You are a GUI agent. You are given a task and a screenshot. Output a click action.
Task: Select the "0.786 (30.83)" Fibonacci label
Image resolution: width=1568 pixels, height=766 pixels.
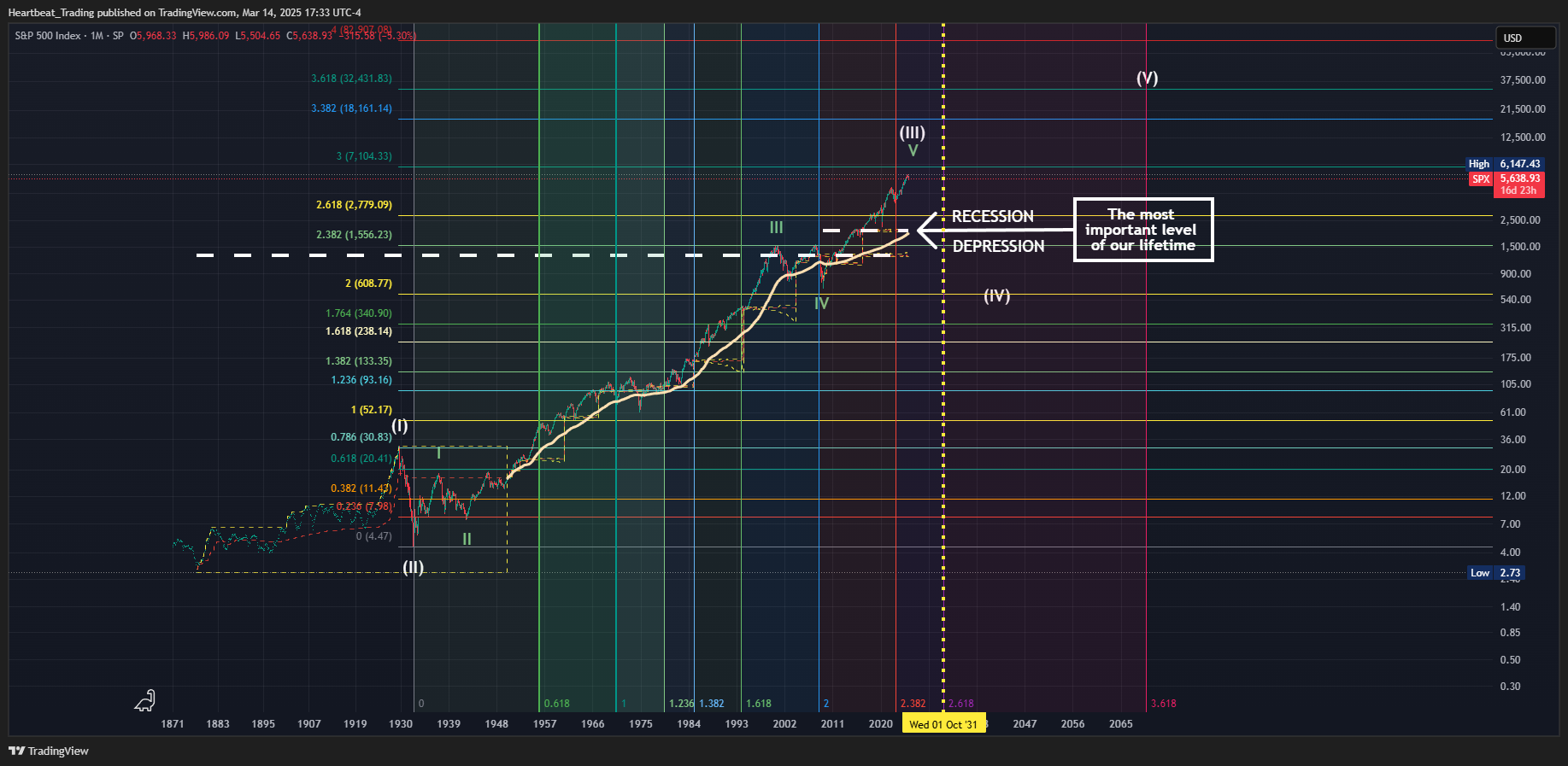(361, 437)
